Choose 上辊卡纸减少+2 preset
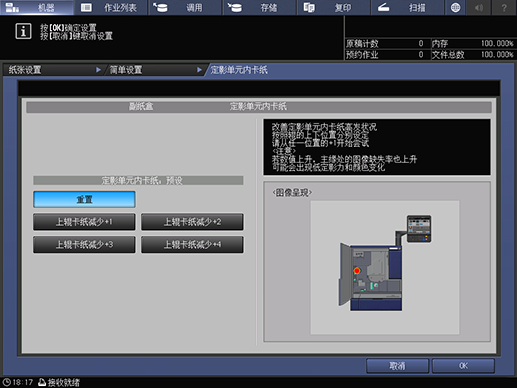 coord(192,222)
